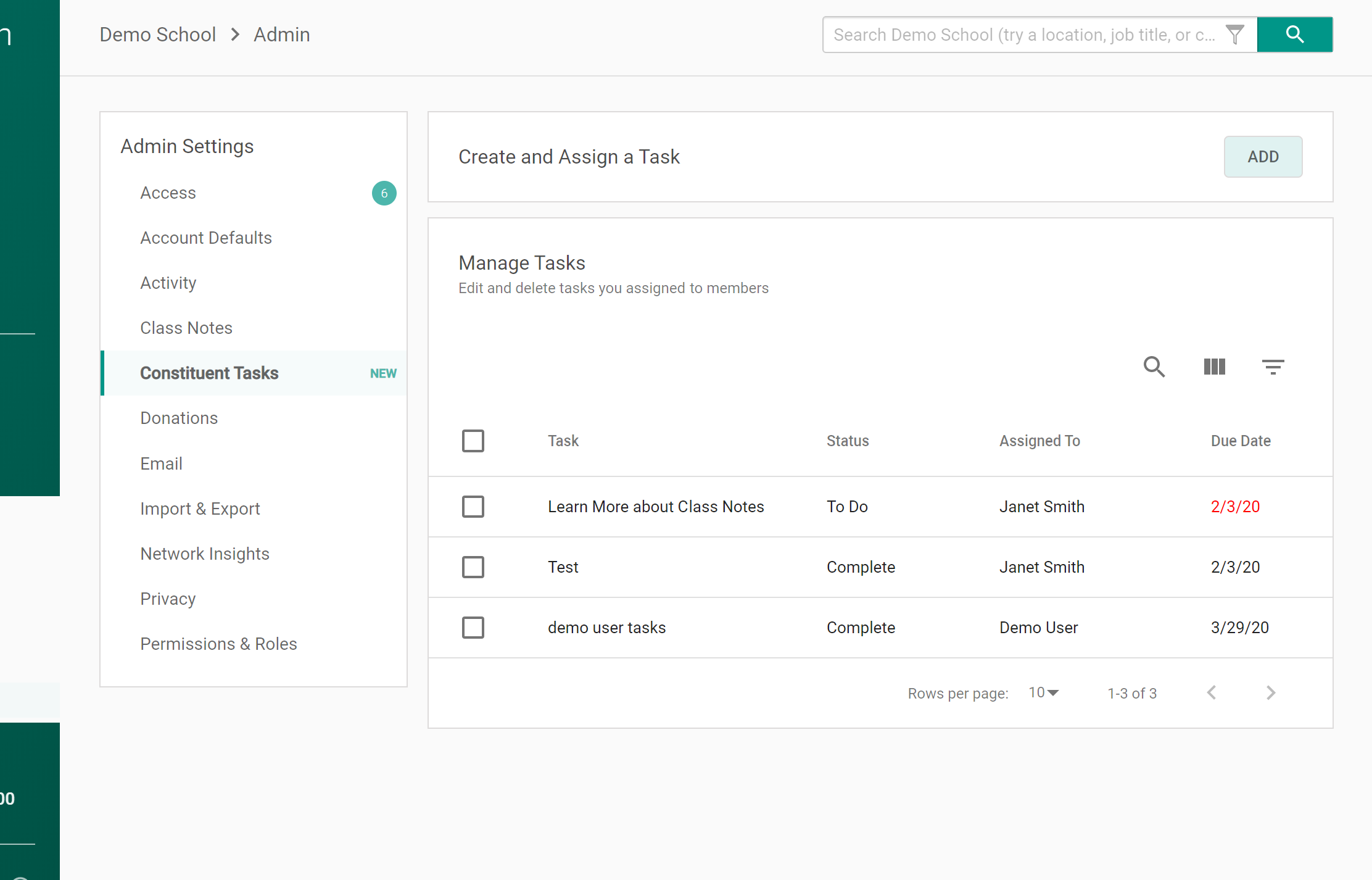Expand the Demo School breadcrumb chevron

(x=234, y=35)
